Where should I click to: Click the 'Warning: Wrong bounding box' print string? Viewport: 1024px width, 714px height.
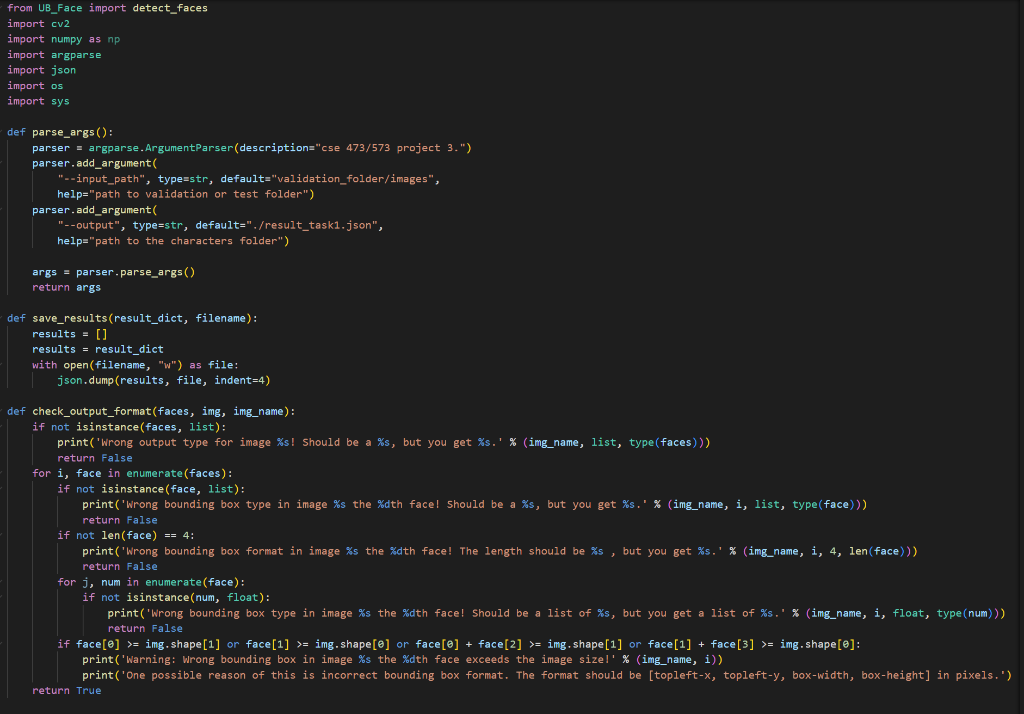[368, 660]
